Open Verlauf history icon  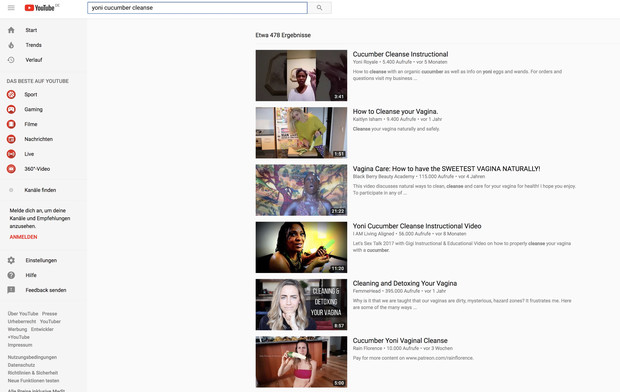[11, 60]
